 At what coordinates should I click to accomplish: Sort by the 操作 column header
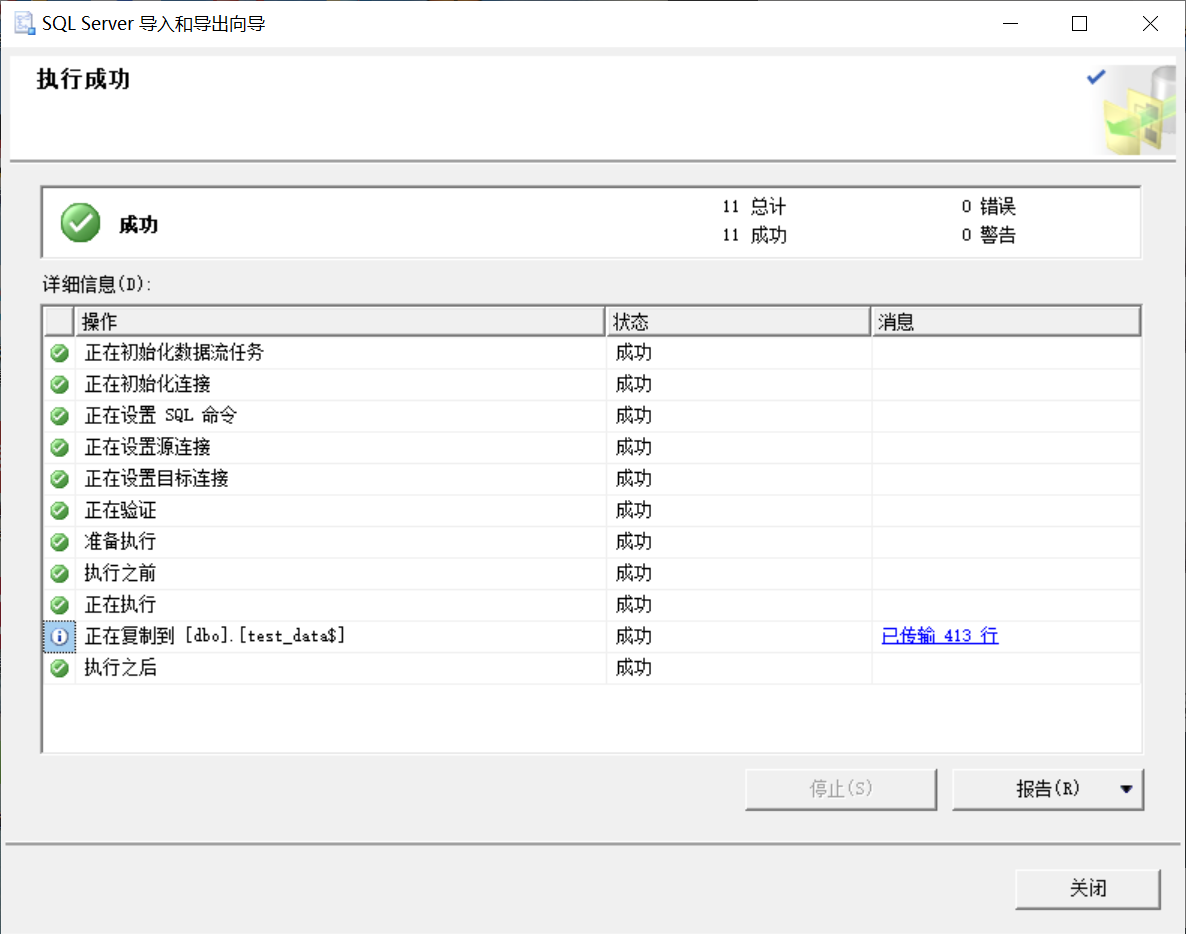click(x=340, y=321)
